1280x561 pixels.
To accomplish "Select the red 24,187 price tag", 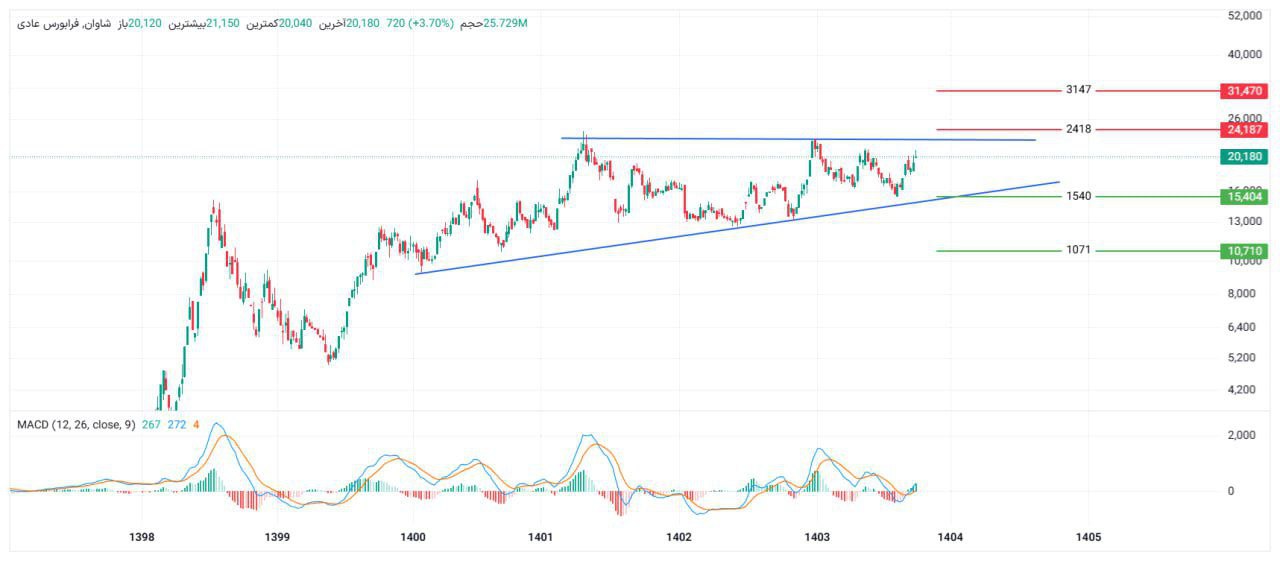I will point(1245,130).
